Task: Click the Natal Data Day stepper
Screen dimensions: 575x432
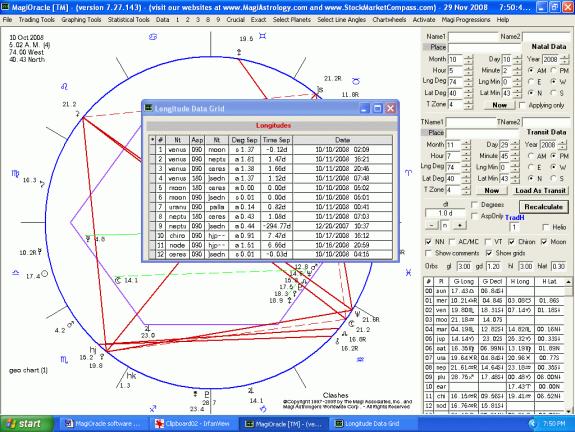Action: (517, 59)
